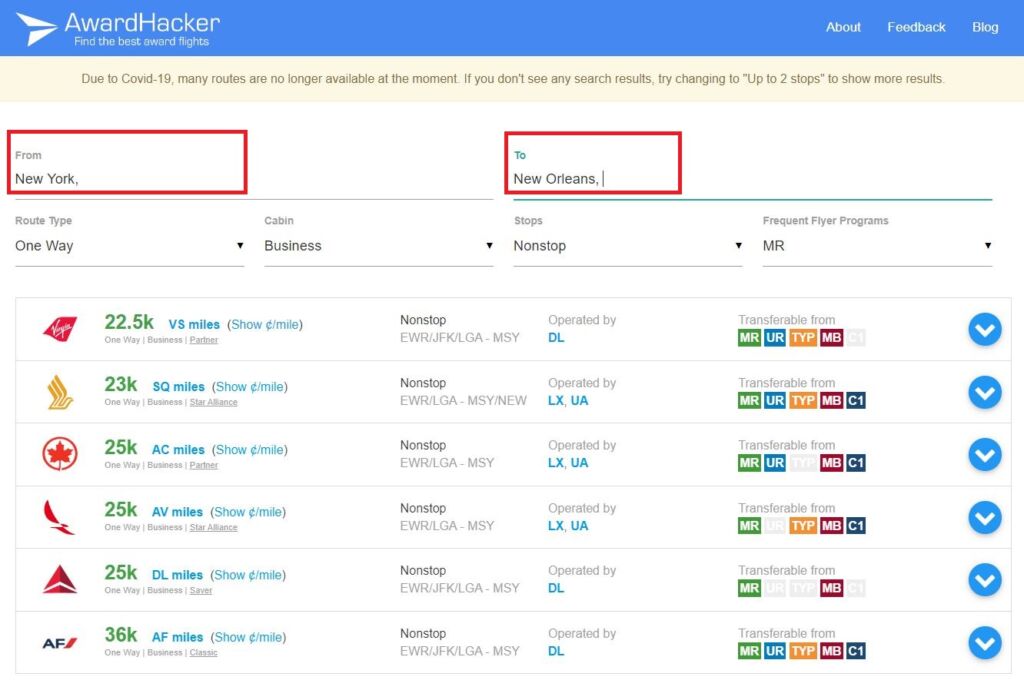Open the Frequent Flyer Programs dropdown
This screenshot has height=690, width=1024.
pyautogui.click(x=876, y=246)
